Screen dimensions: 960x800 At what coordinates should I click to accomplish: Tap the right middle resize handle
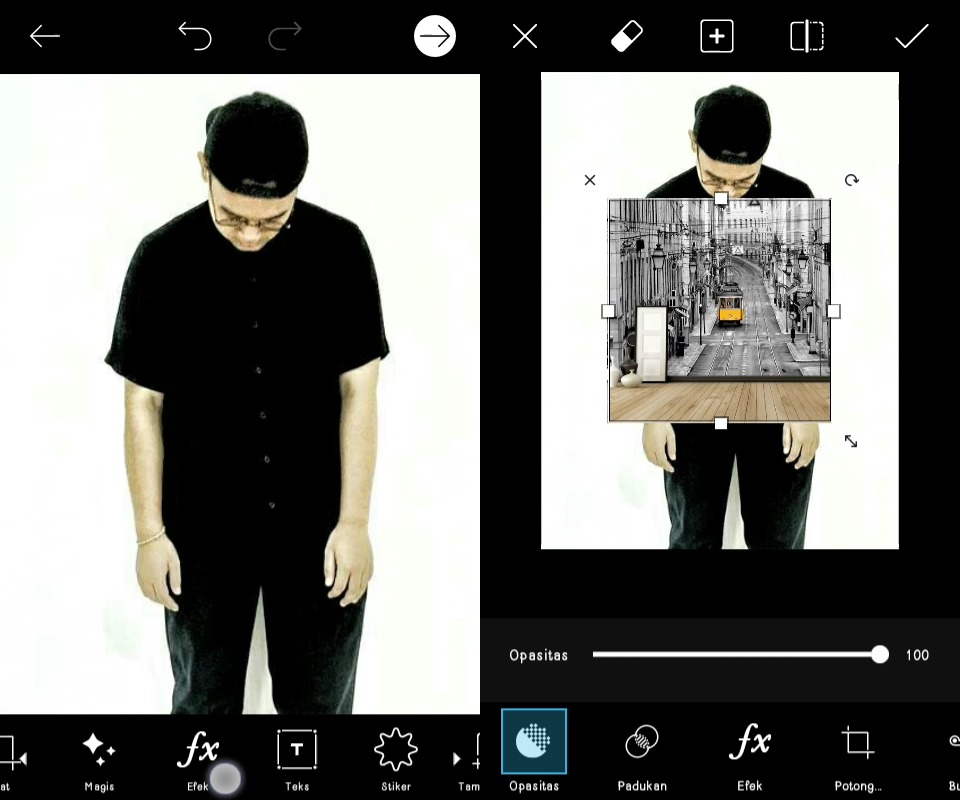(833, 311)
